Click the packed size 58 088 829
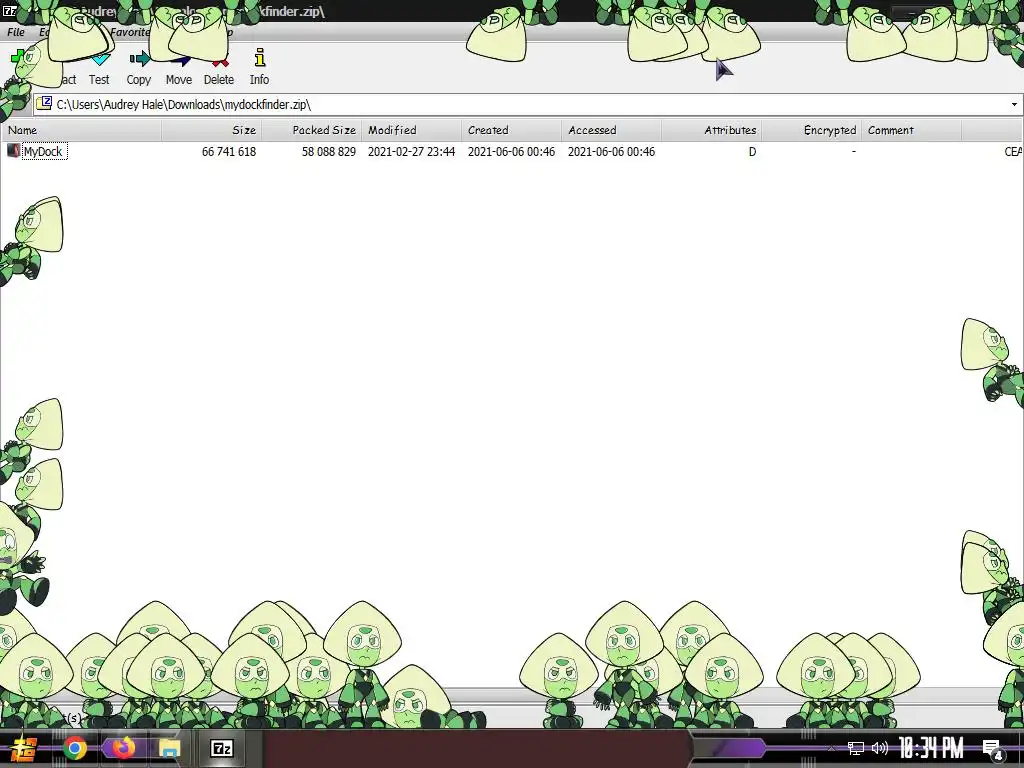The height and width of the screenshot is (768, 1024). (328, 152)
